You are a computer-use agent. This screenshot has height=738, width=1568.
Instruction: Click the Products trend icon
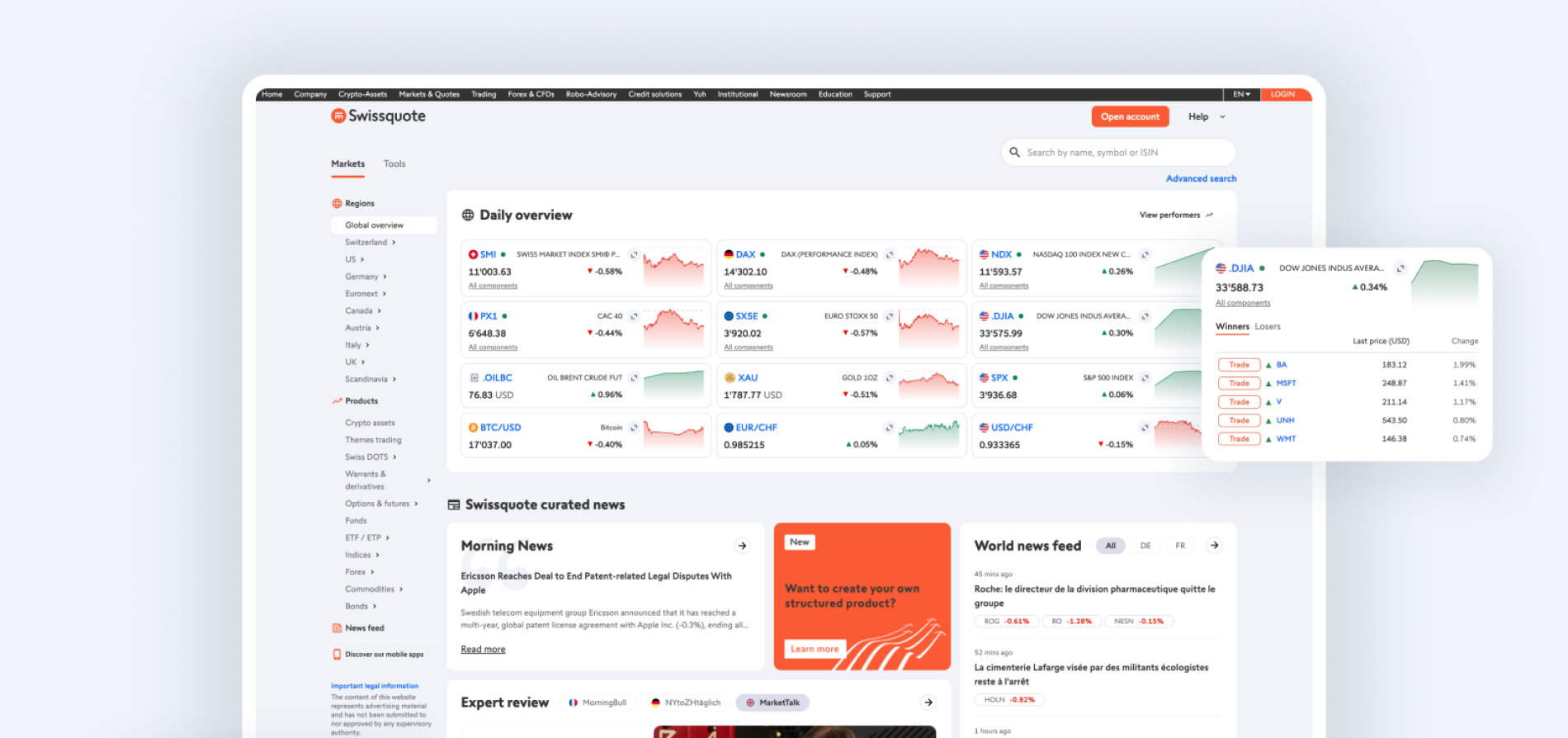337,400
